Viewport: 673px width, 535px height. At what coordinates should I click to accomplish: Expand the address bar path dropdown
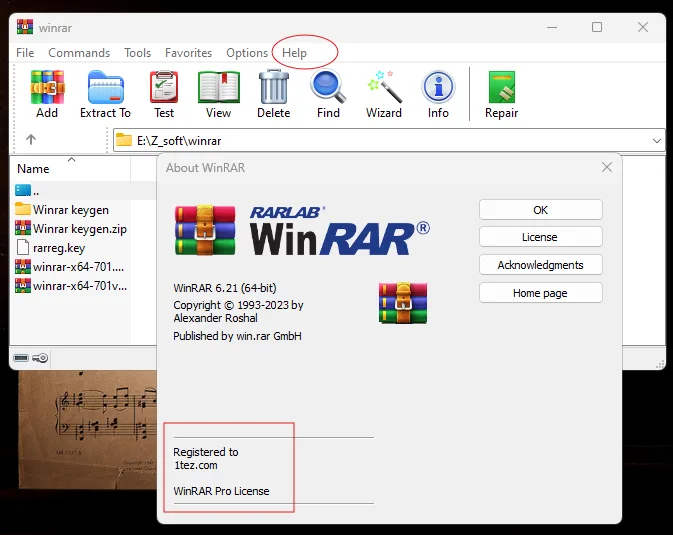[656, 140]
